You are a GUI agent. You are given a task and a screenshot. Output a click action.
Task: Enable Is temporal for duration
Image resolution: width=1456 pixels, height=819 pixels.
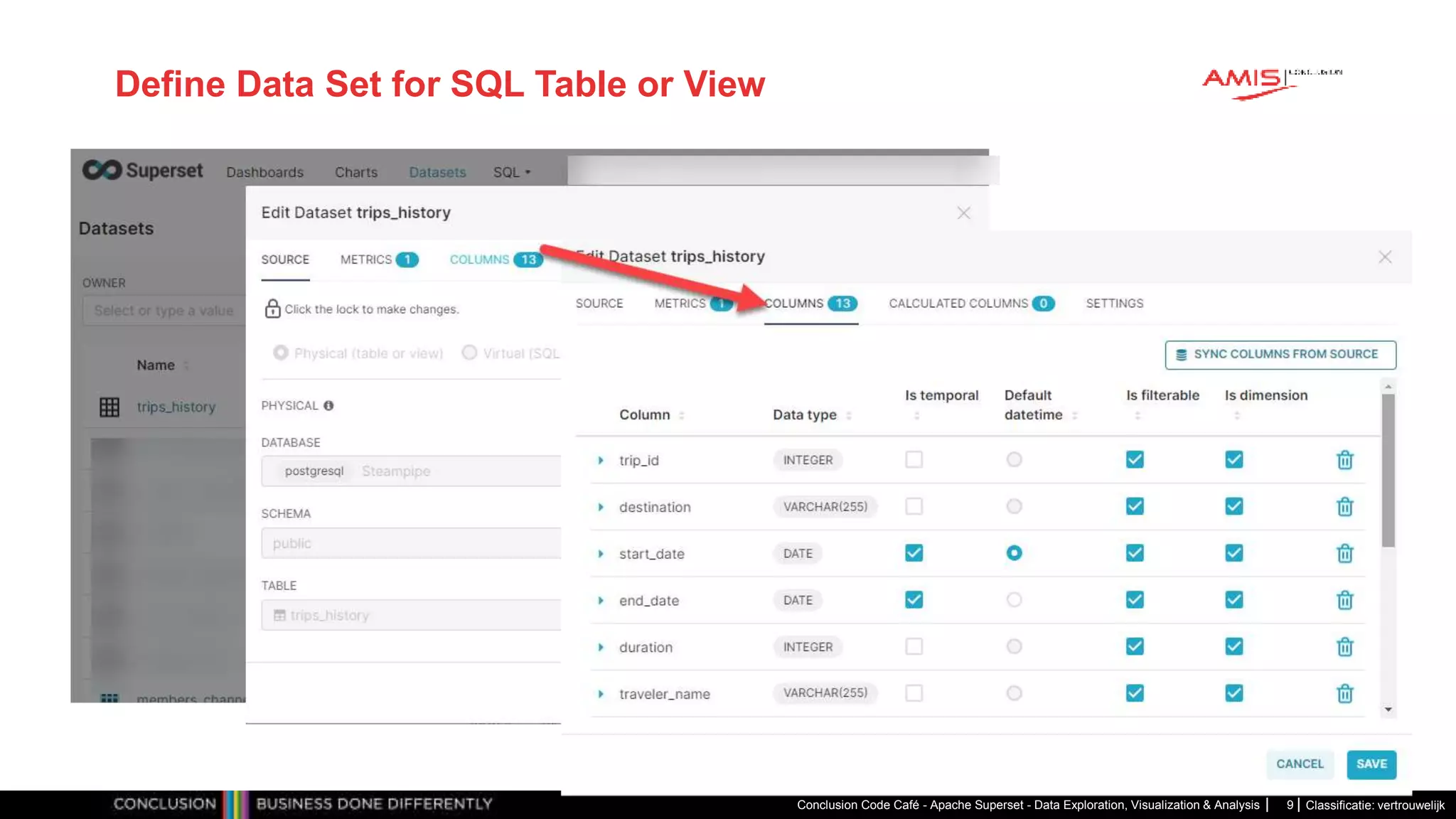pos(914,646)
